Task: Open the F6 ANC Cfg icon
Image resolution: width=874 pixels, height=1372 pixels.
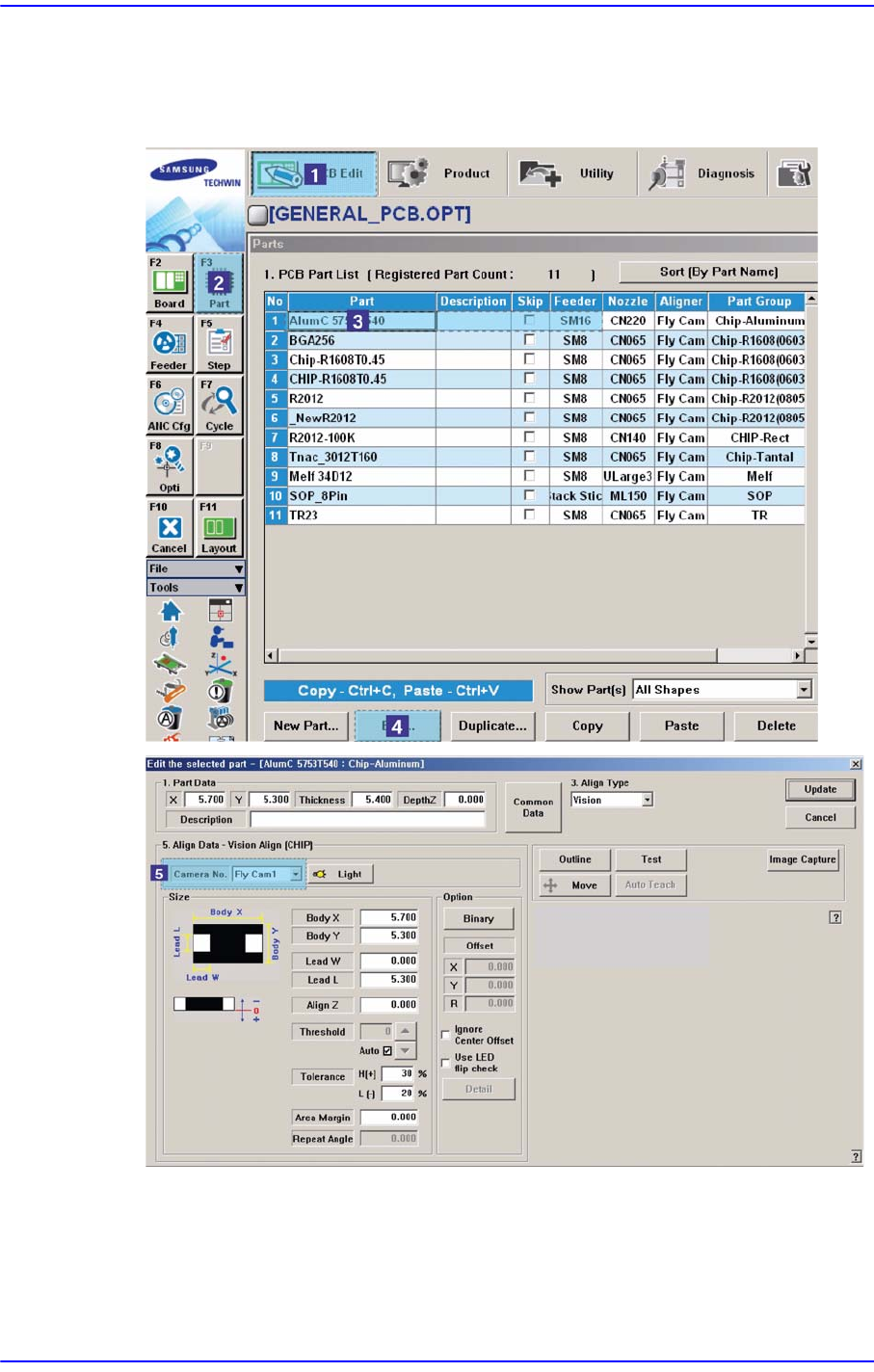Action: coord(170,405)
